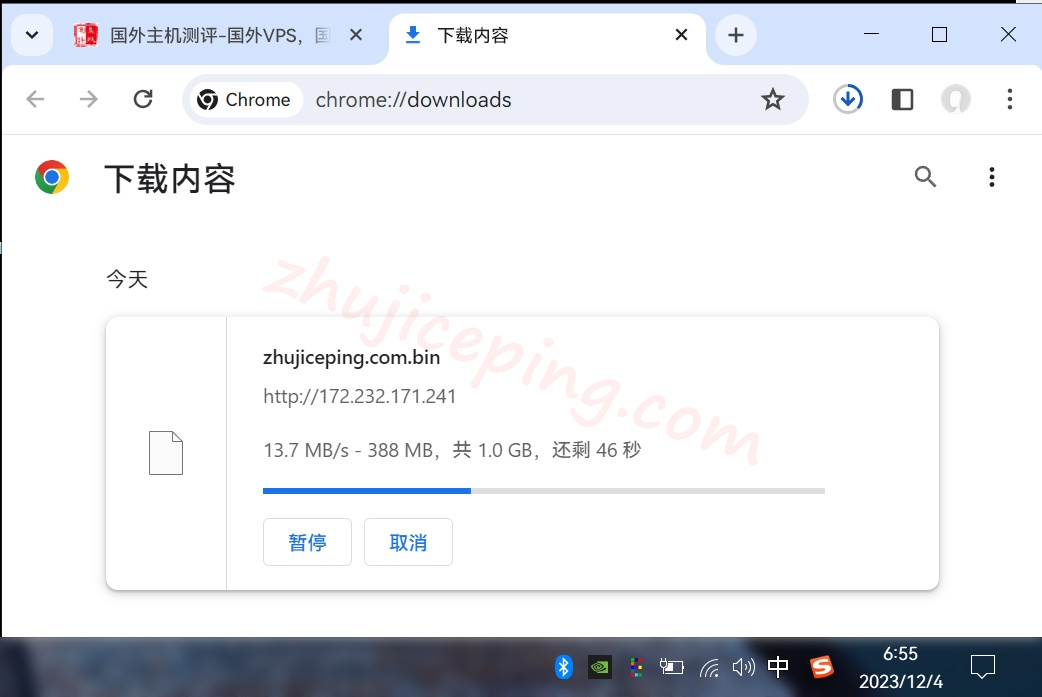Image resolution: width=1042 pixels, height=697 pixels.
Task: Open the NVIDIA tray icon
Action: pos(599,666)
